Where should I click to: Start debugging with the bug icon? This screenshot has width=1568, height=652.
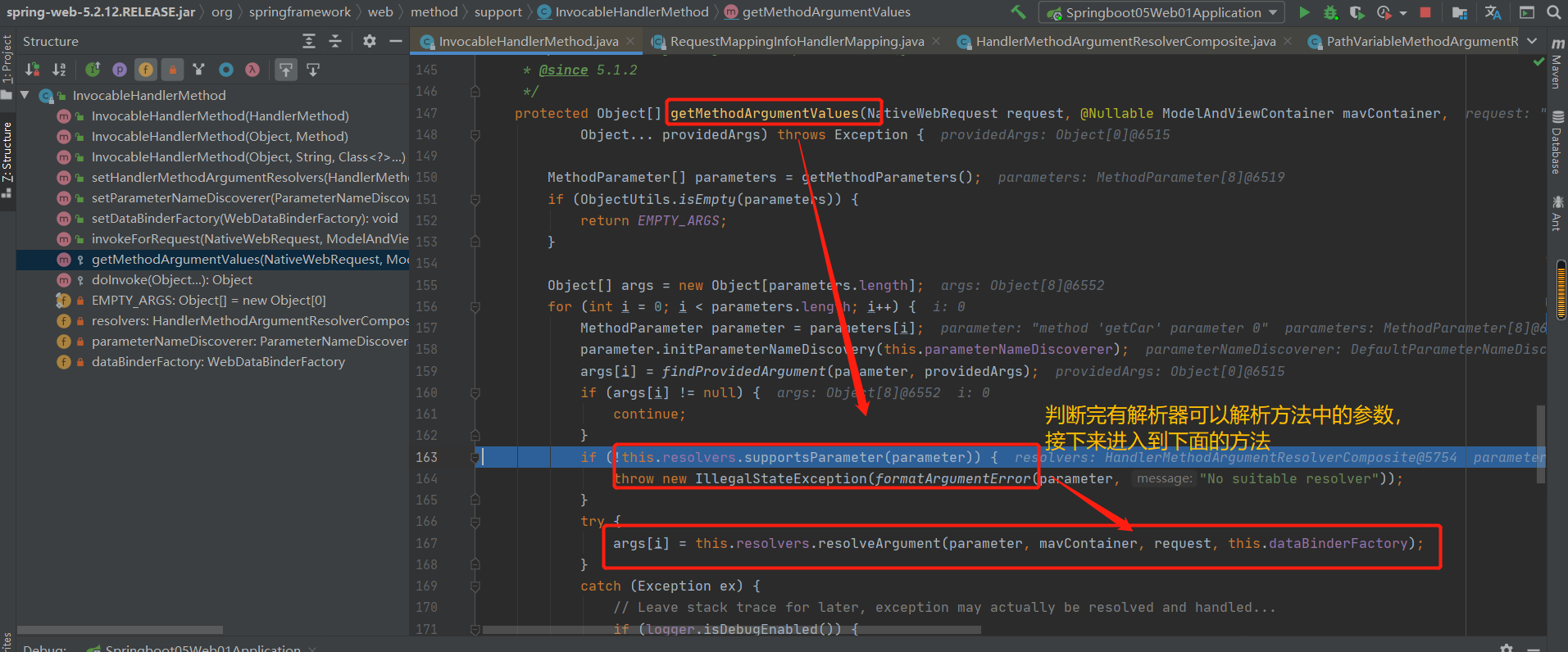1330,12
